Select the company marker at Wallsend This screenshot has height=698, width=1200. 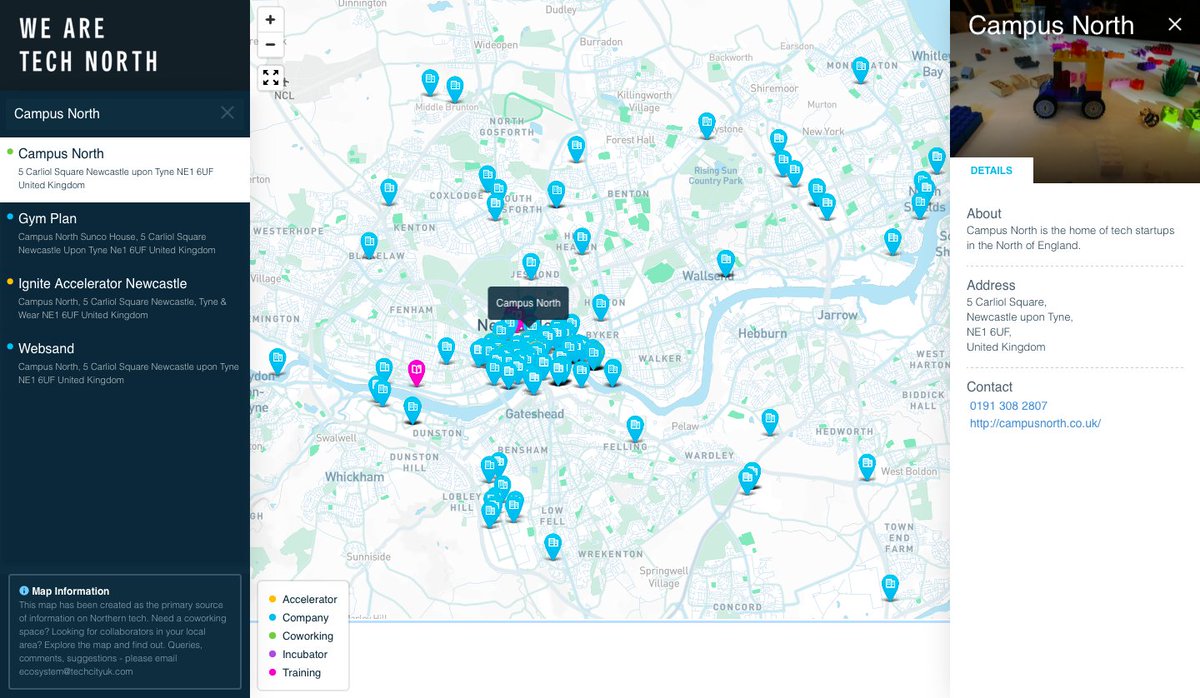pos(726,263)
